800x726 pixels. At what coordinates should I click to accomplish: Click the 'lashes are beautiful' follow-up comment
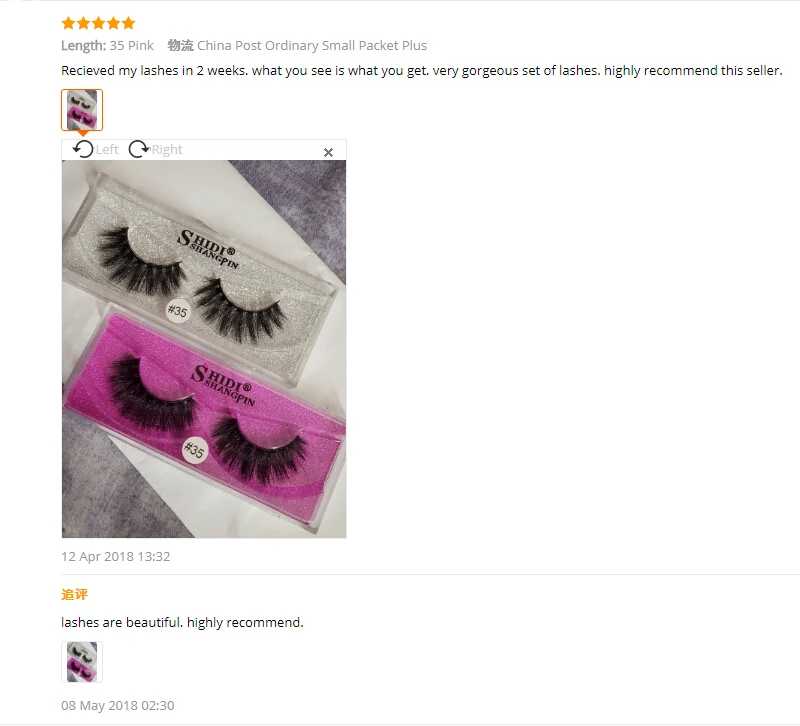point(182,622)
